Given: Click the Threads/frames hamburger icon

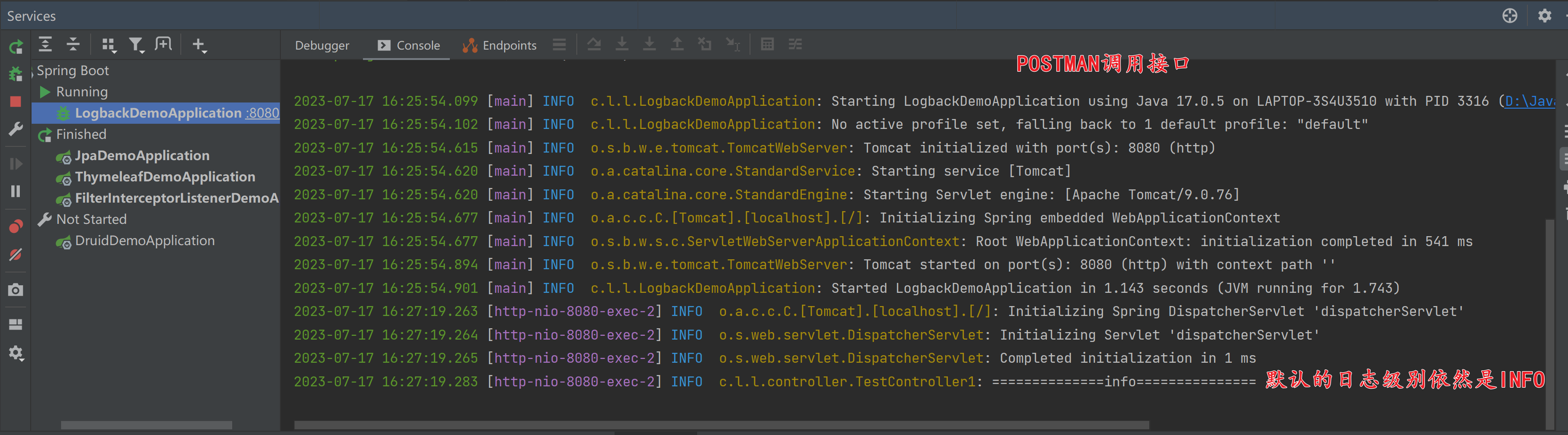Looking at the screenshot, I should 559,44.
